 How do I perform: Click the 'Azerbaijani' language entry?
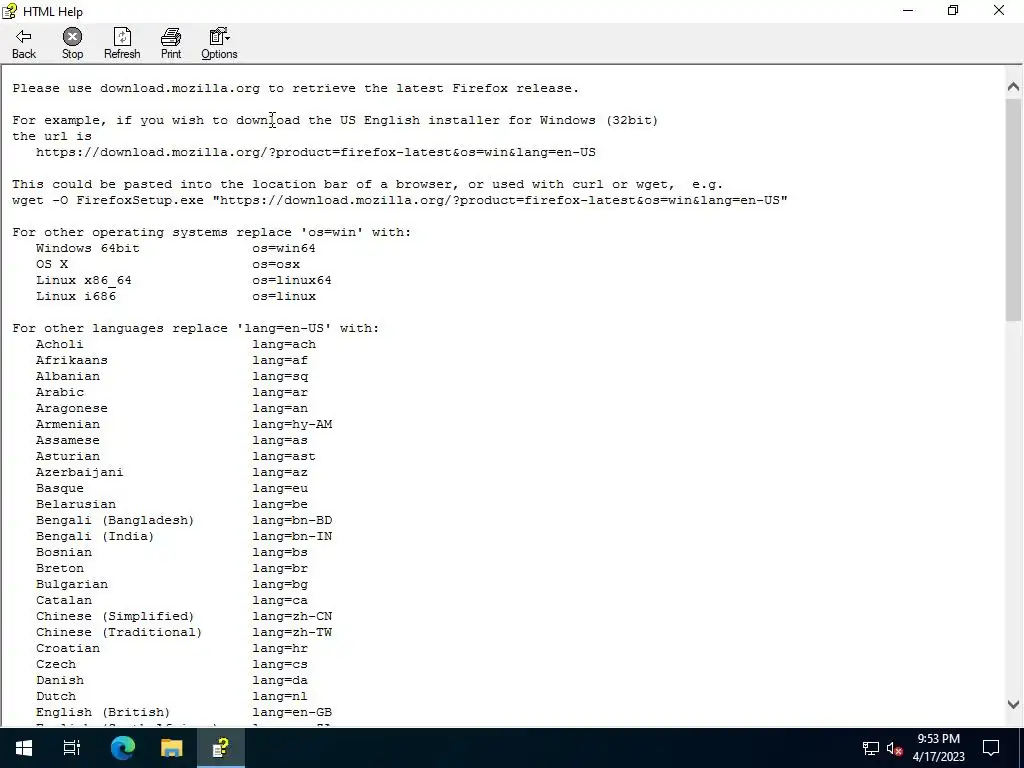coord(80,472)
